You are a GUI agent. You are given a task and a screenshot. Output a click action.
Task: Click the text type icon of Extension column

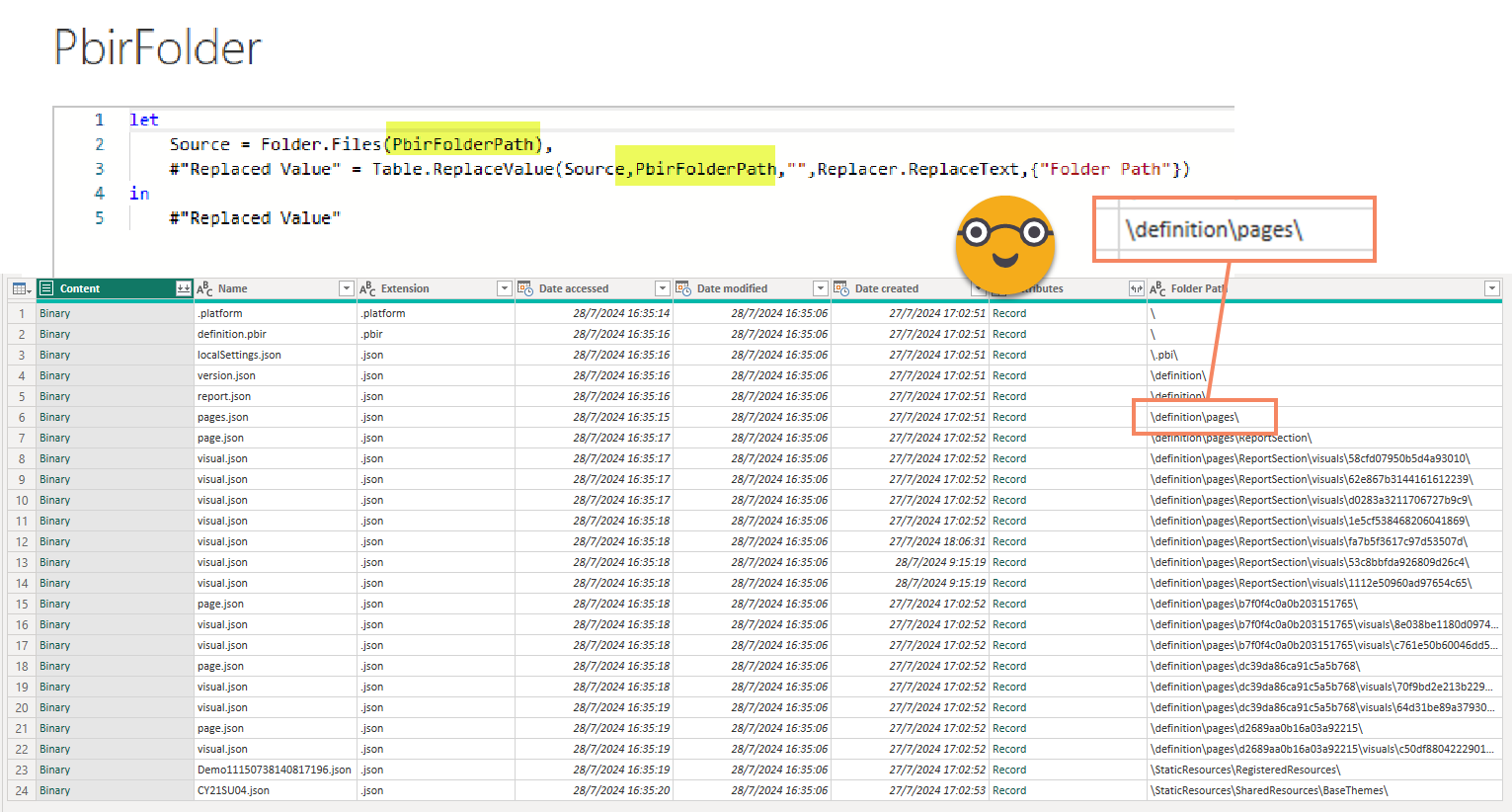coord(367,288)
